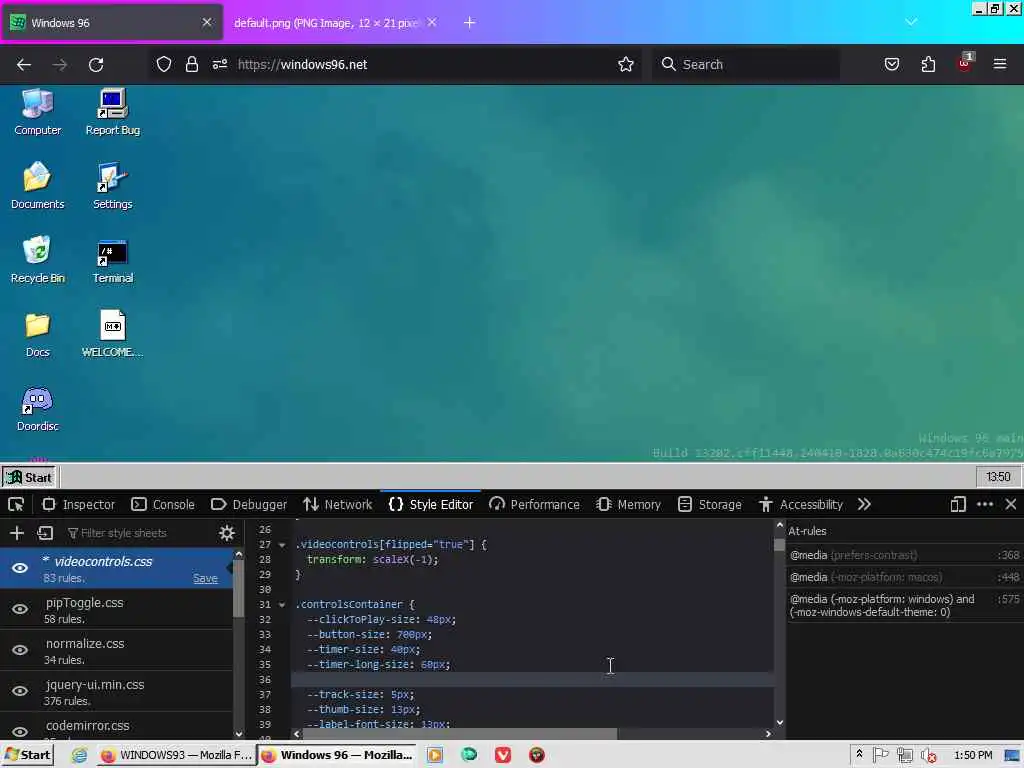Show more DevTools tabs chevron

point(864,504)
